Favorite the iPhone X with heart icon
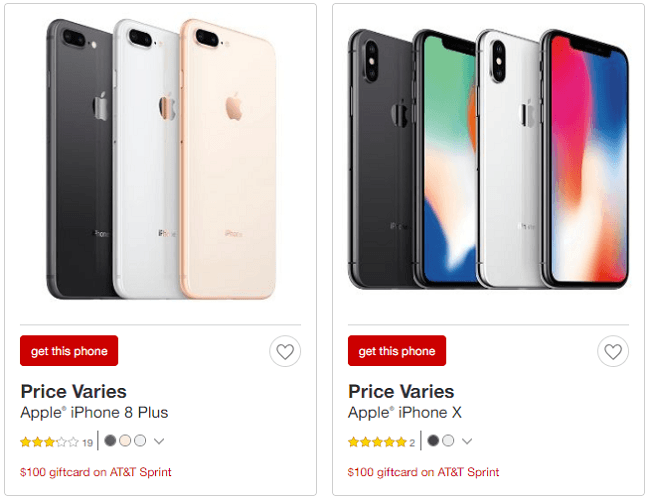 [x=613, y=351]
